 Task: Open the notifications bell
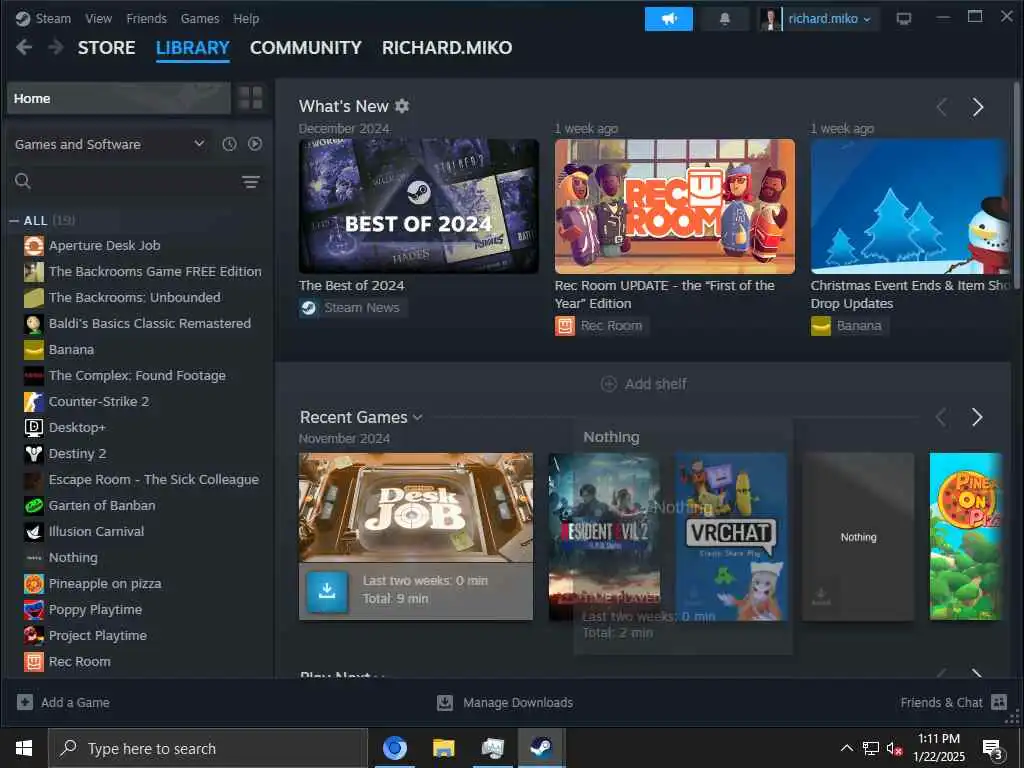724,19
